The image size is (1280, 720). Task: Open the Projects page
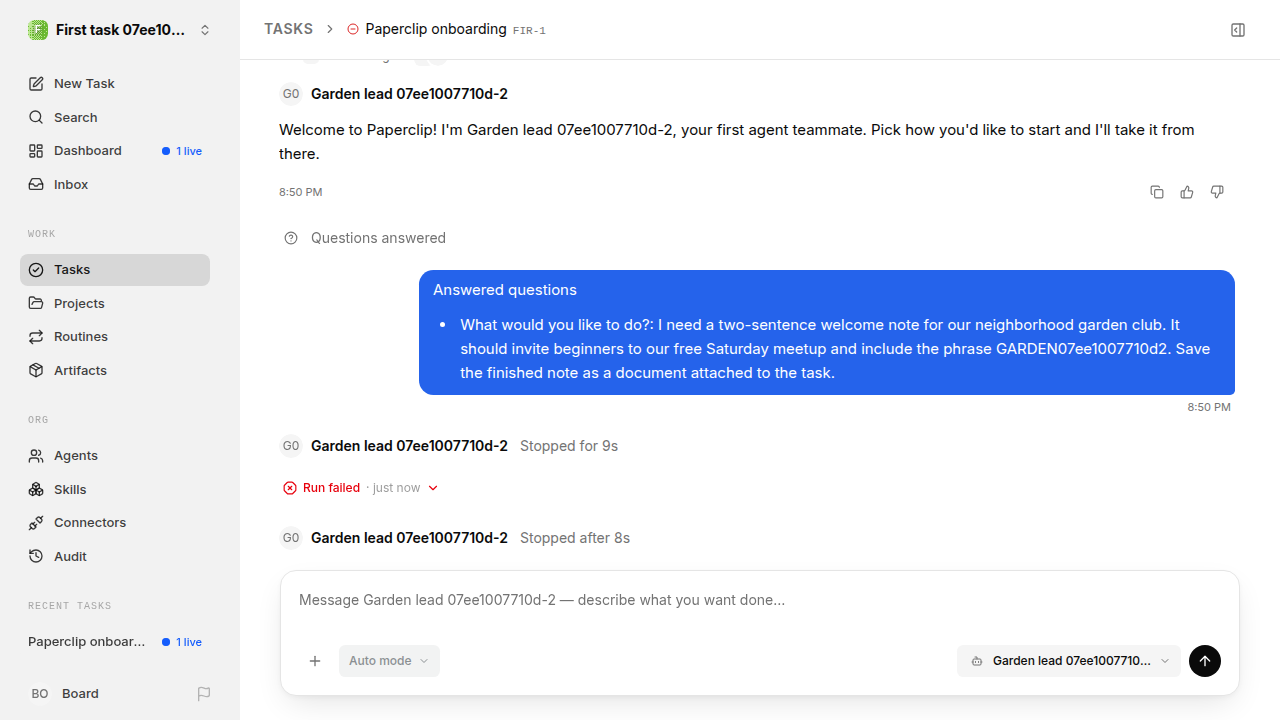click(x=115, y=303)
